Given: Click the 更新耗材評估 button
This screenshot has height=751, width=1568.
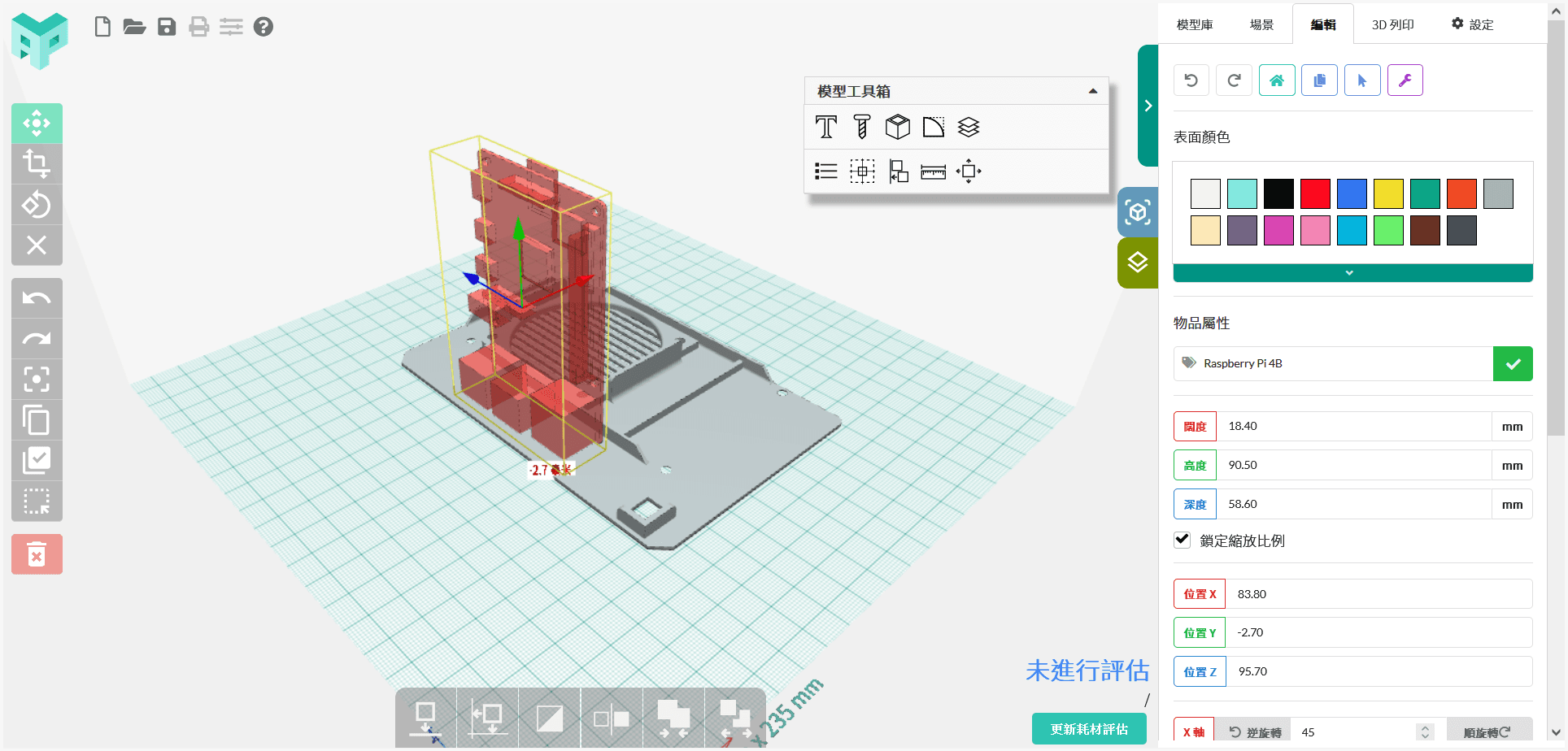Looking at the screenshot, I should pos(1088,728).
